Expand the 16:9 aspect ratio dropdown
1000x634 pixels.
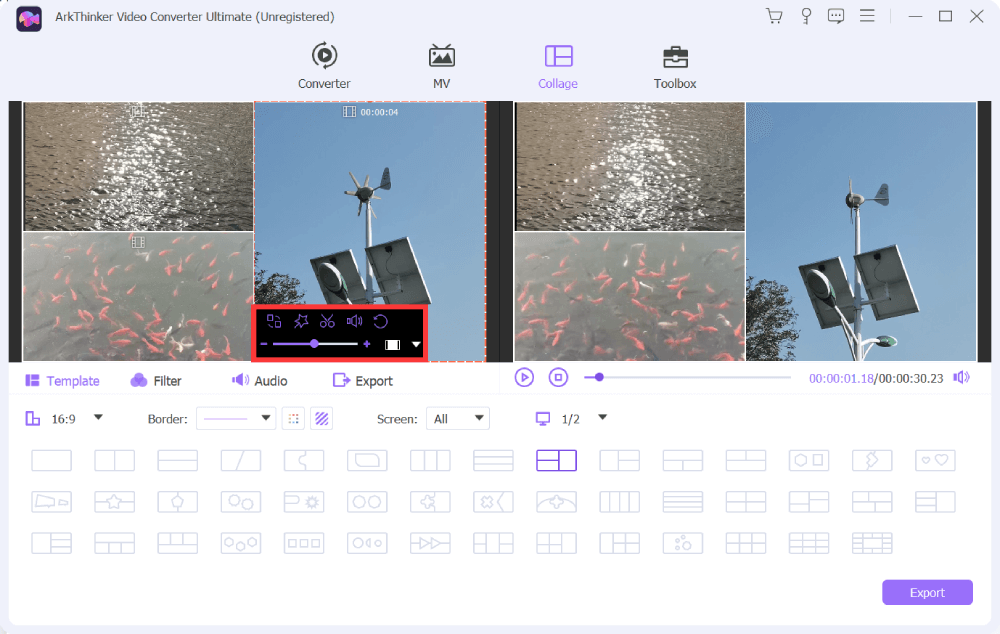point(98,418)
